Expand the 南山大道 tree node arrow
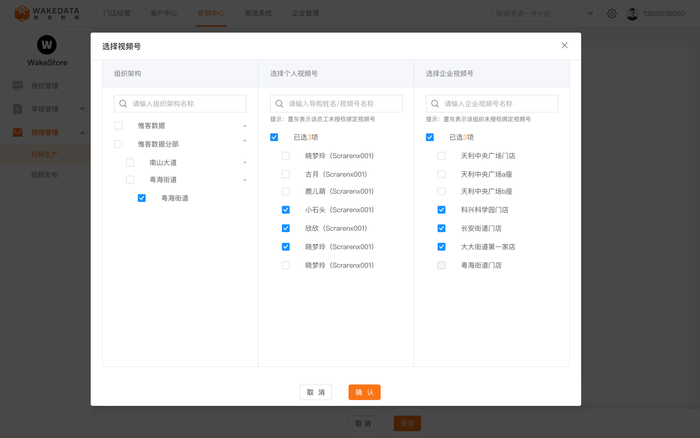Viewport: 700px width, 438px height. (245, 162)
